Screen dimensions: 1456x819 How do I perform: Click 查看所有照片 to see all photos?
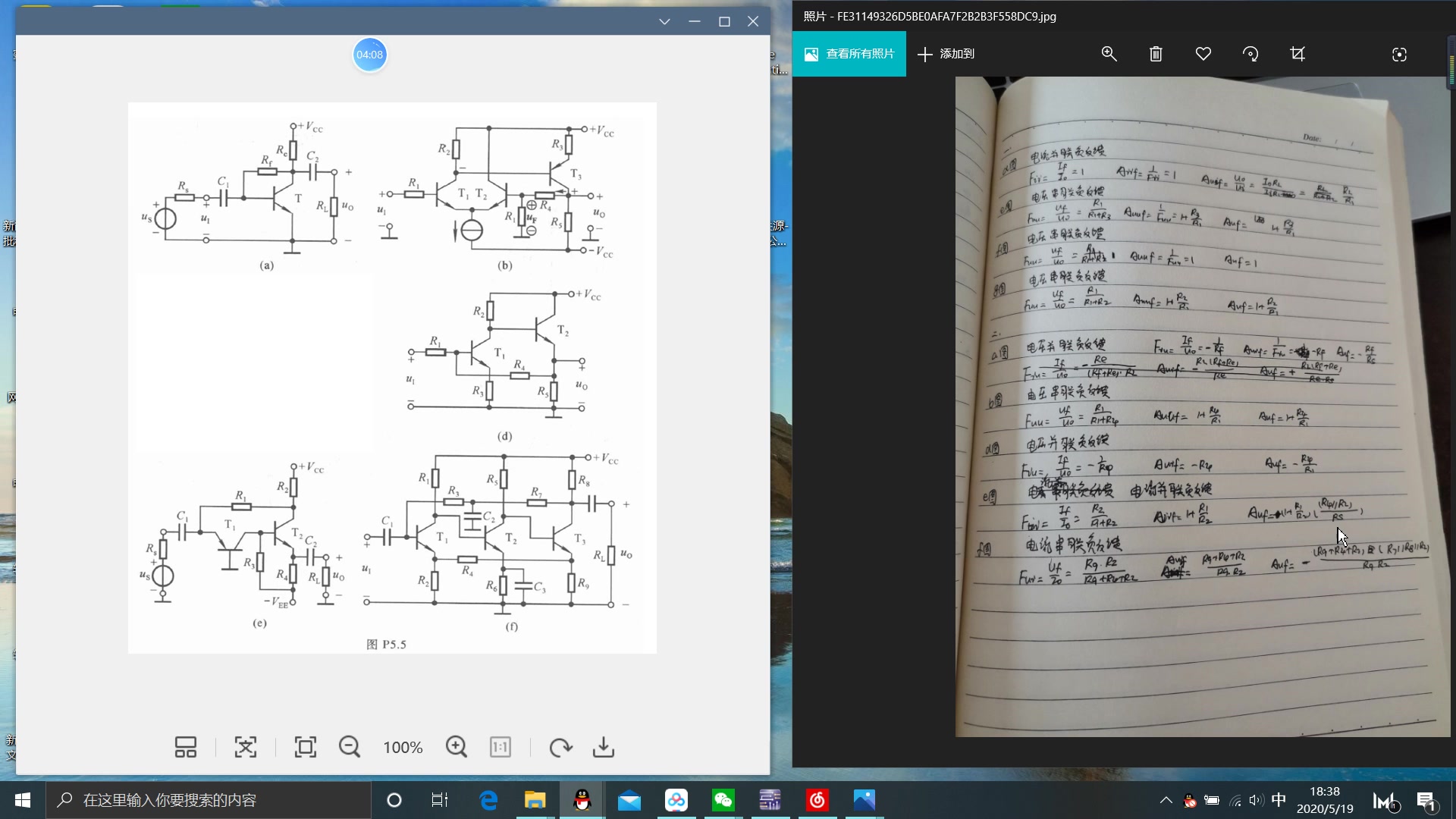pos(849,54)
